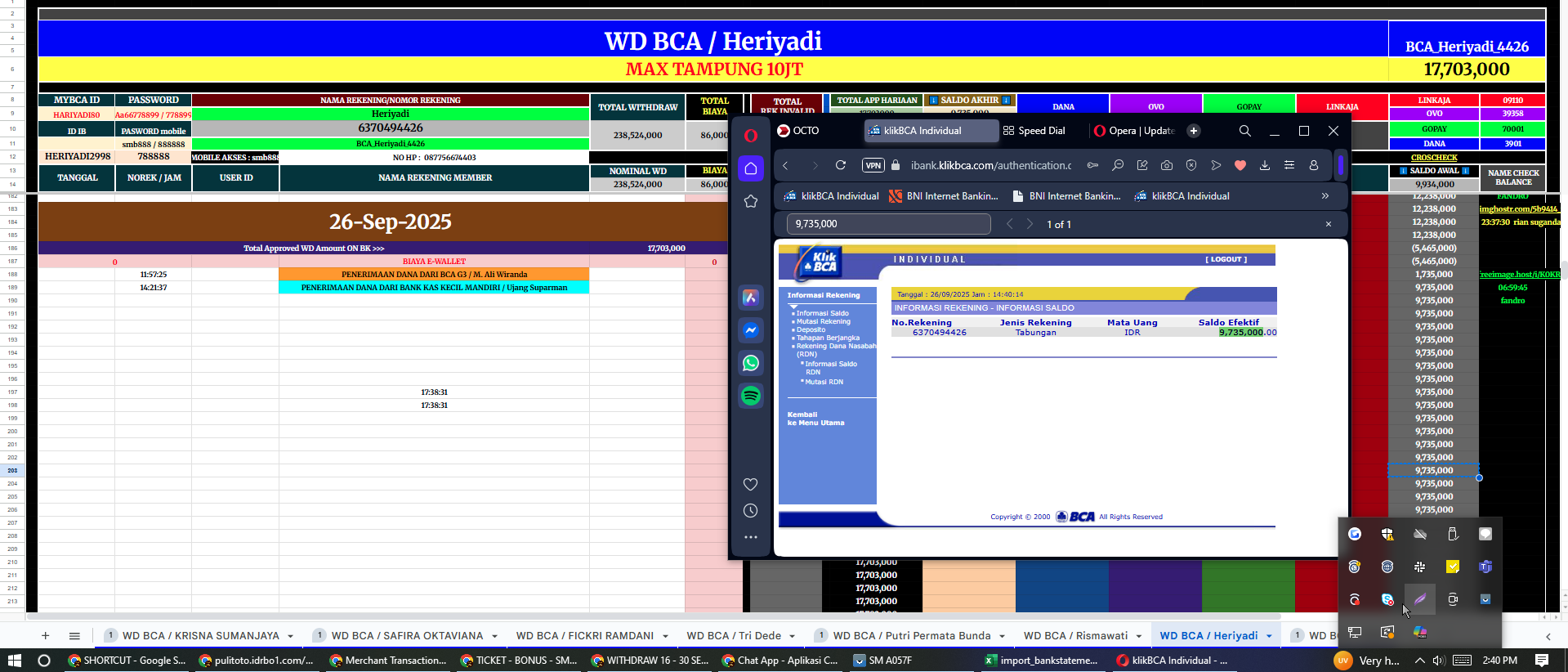Screen dimensions: 1568x672
Task: Expand the bookmarks bar overflow chevron
Action: click(1325, 196)
